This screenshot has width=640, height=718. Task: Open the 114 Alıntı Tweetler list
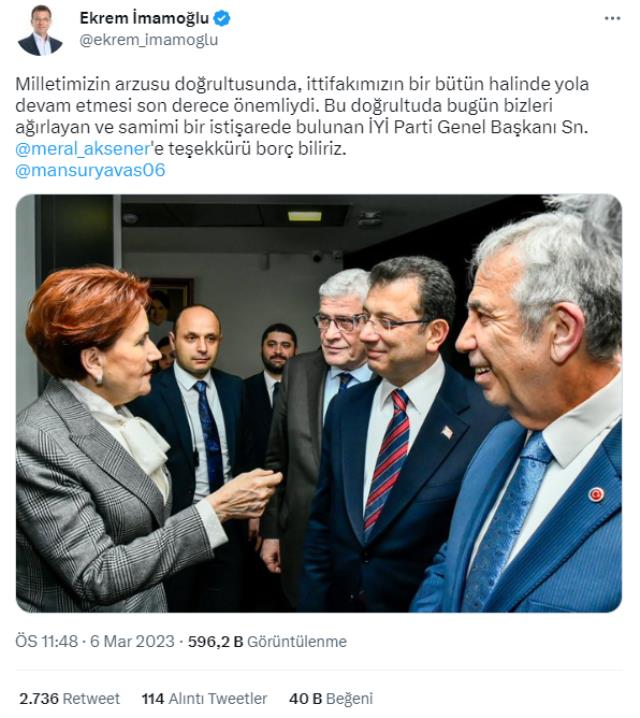pyautogui.click(x=204, y=698)
